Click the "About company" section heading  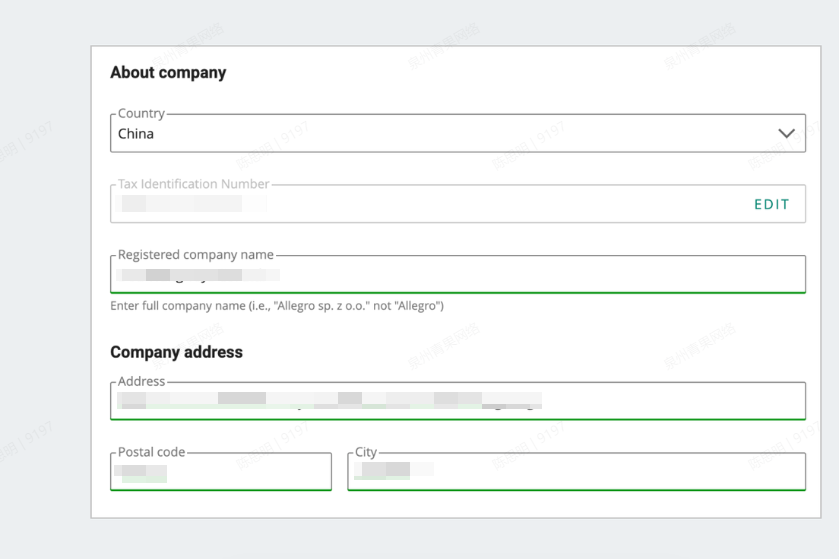click(168, 72)
